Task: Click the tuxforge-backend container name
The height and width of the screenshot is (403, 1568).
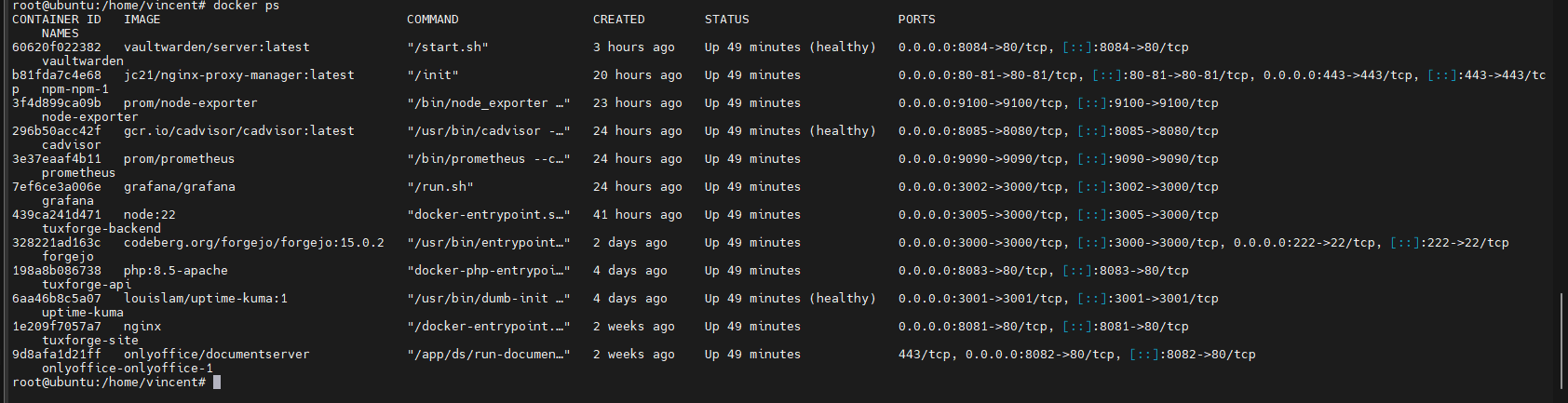Action: [x=101, y=229]
